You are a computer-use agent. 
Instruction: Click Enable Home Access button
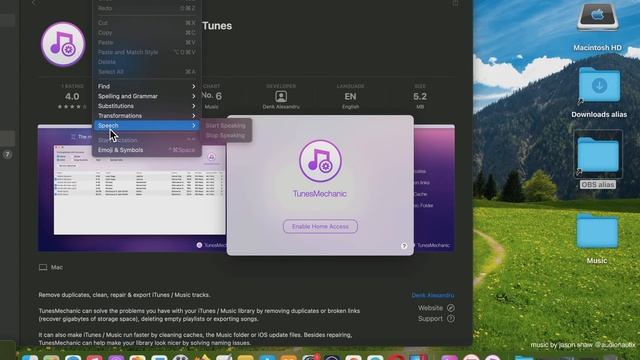320,227
